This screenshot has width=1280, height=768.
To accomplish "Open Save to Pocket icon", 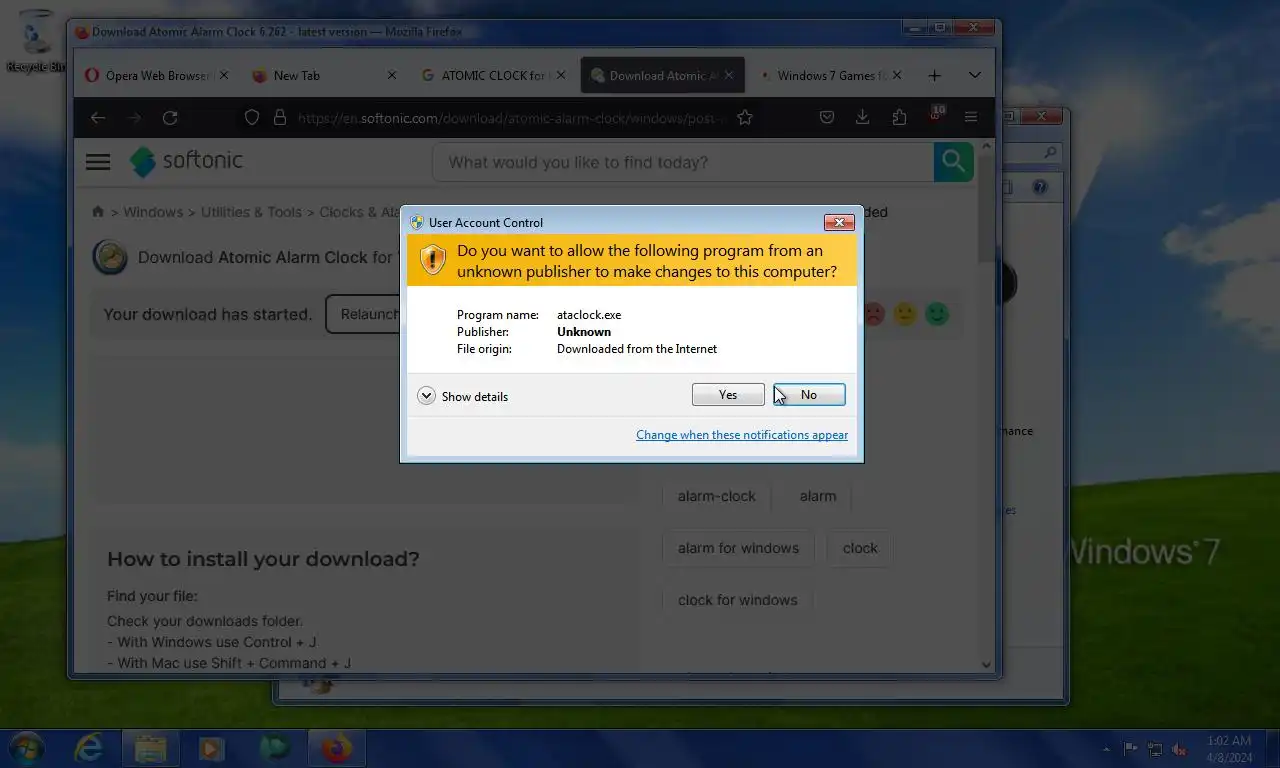I will click(x=827, y=118).
